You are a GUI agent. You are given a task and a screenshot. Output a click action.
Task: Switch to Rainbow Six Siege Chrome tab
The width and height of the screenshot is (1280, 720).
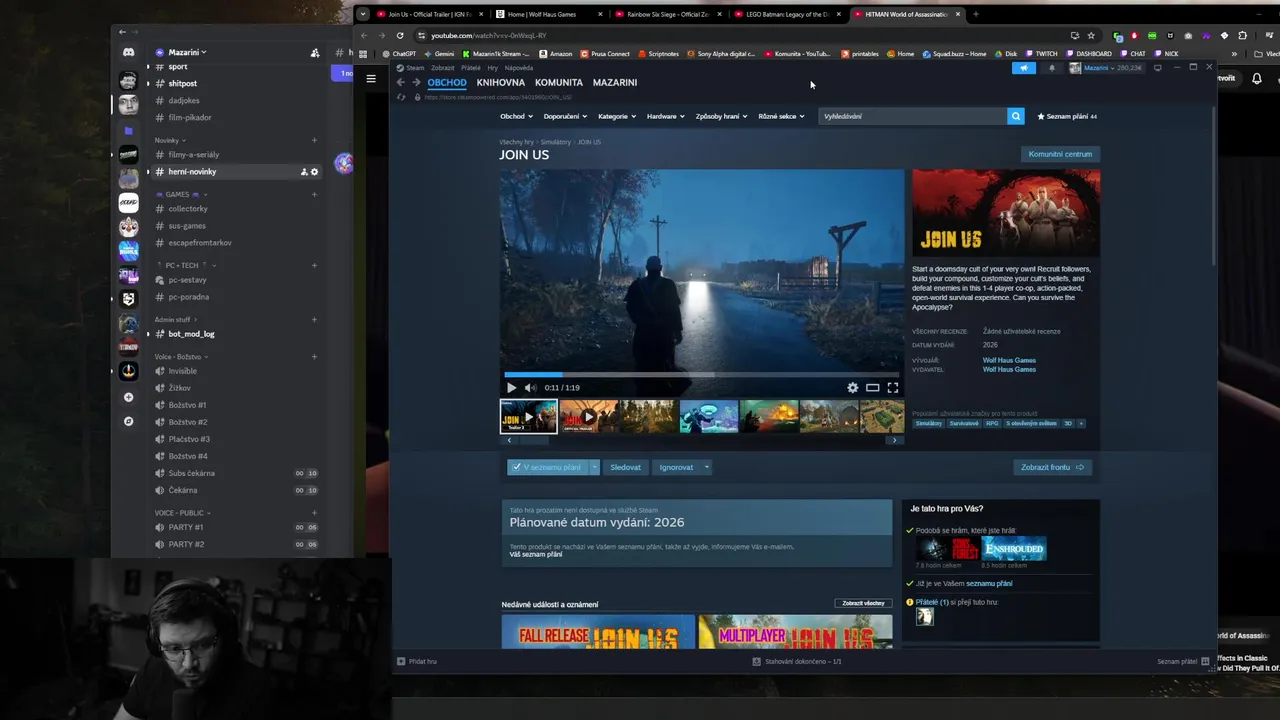(667, 14)
